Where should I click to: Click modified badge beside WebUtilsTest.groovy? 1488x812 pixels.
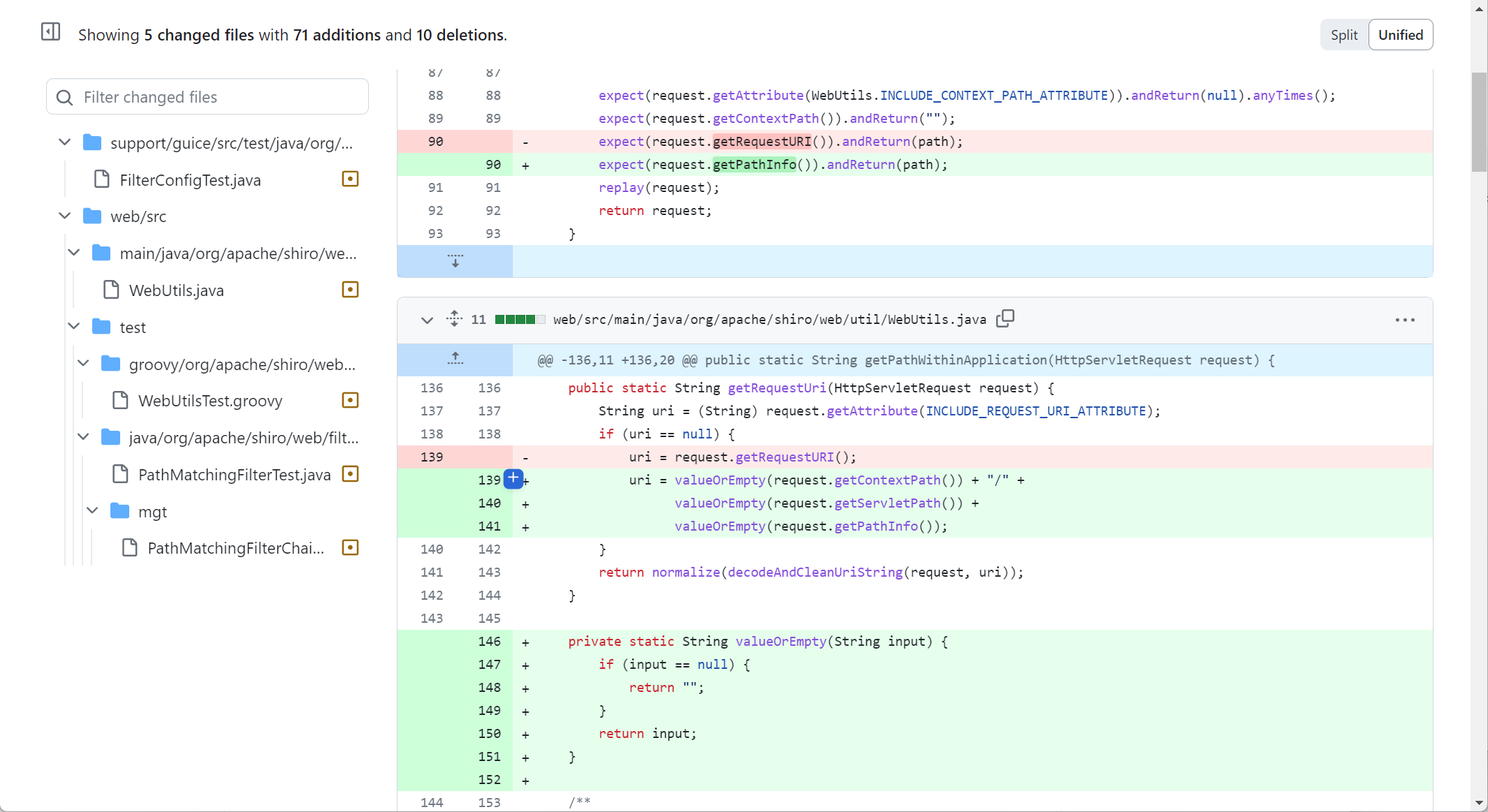(350, 400)
